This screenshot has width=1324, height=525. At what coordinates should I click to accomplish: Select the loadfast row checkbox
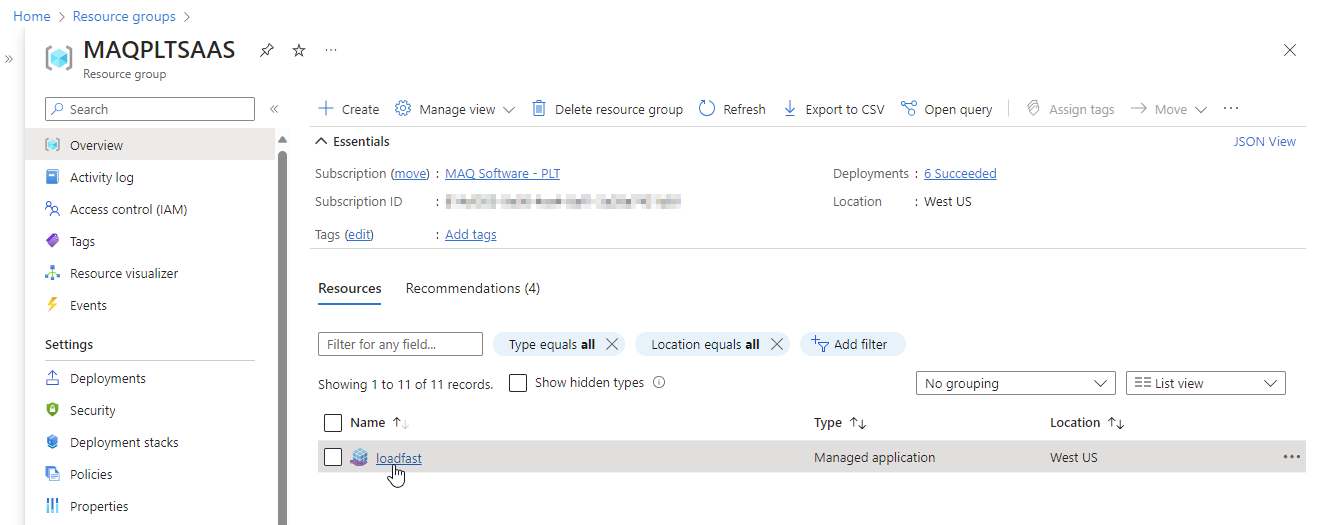[334, 457]
